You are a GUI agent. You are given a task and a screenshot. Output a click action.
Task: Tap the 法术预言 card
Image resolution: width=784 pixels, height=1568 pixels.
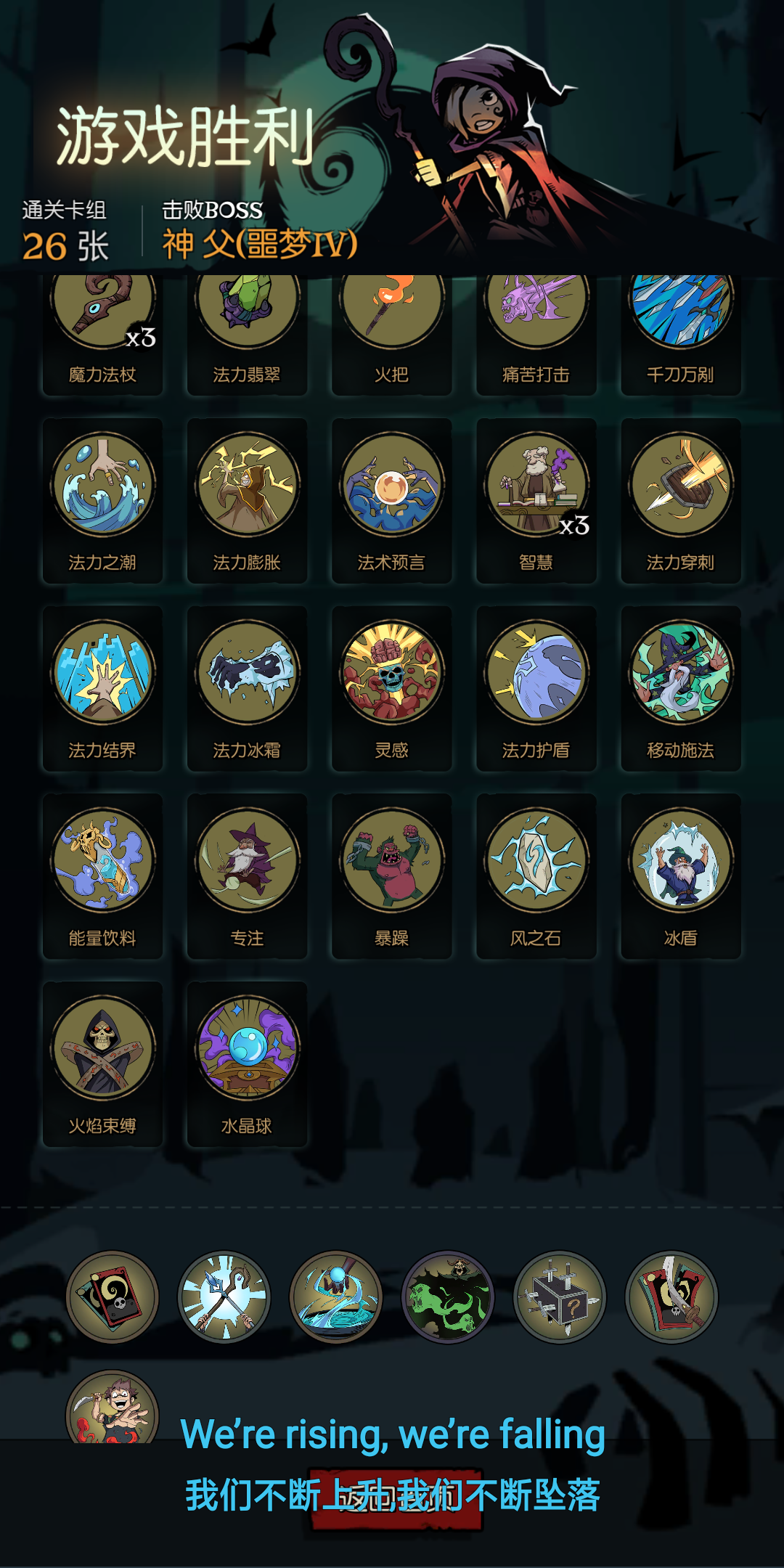tap(391, 501)
